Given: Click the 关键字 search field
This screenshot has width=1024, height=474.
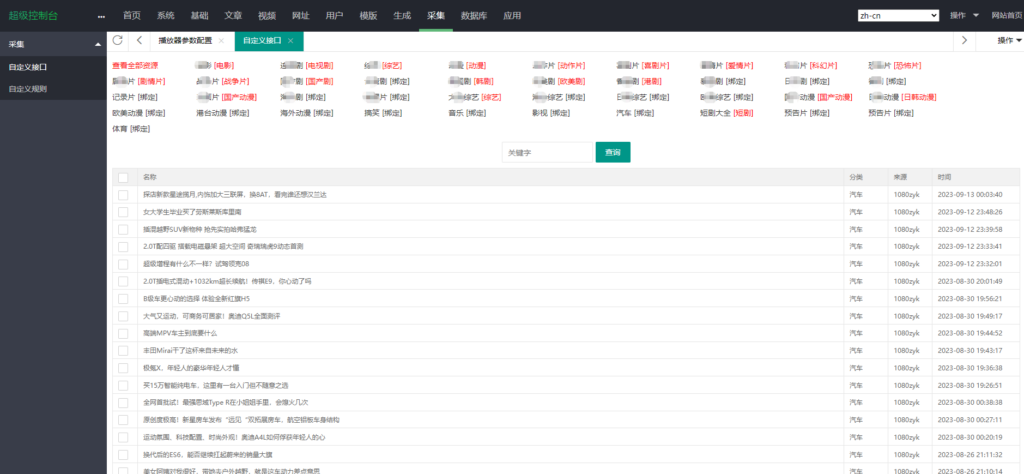Looking at the screenshot, I should 547,152.
